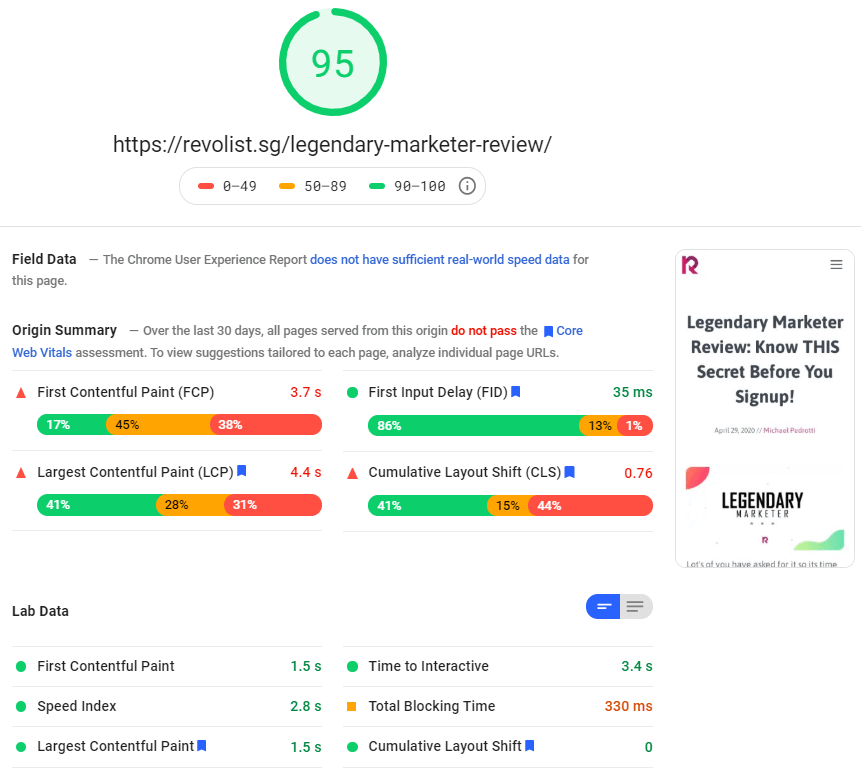Click the Legendary Marketer page screenshot thumbnail
The height and width of the screenshot is (774, 861).
764,408
